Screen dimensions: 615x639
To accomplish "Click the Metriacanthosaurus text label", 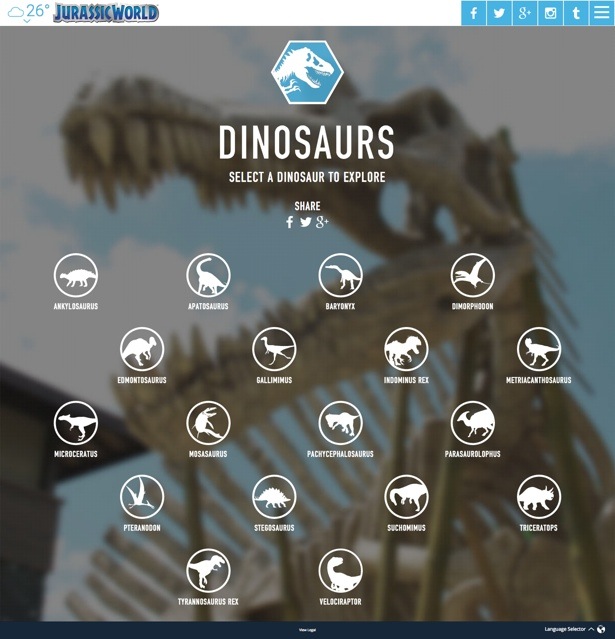I will (x=539, y=380).
